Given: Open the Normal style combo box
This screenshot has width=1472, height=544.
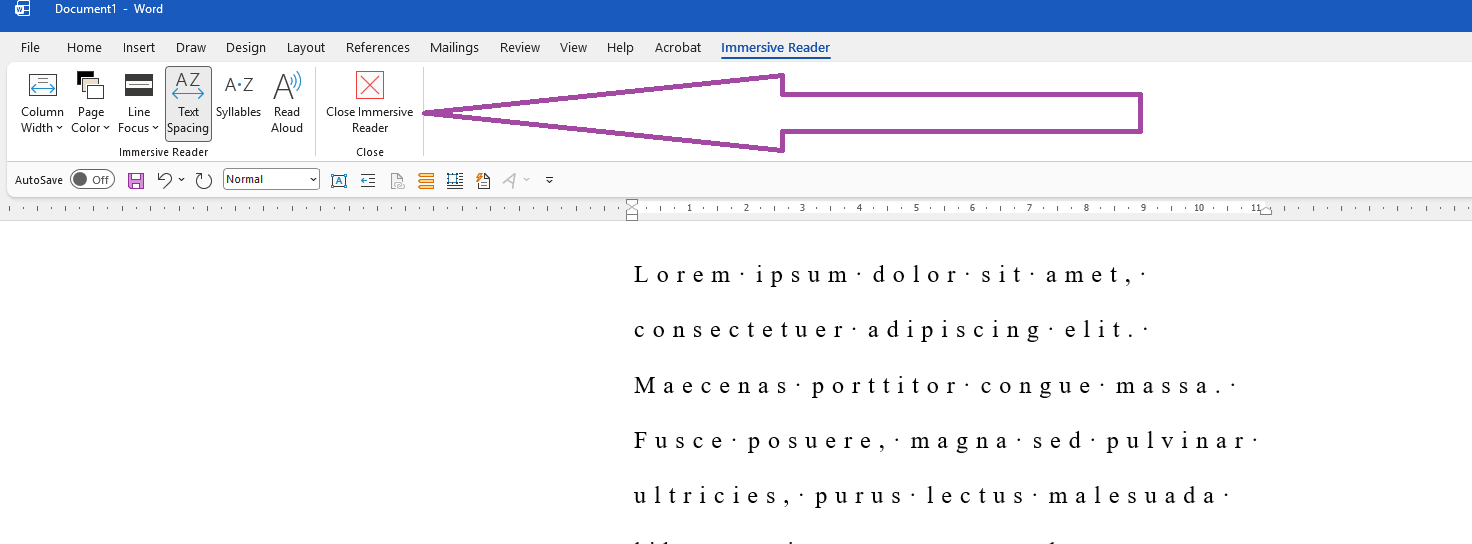Looking at the screenshot, I should click(x=271, y=180).
